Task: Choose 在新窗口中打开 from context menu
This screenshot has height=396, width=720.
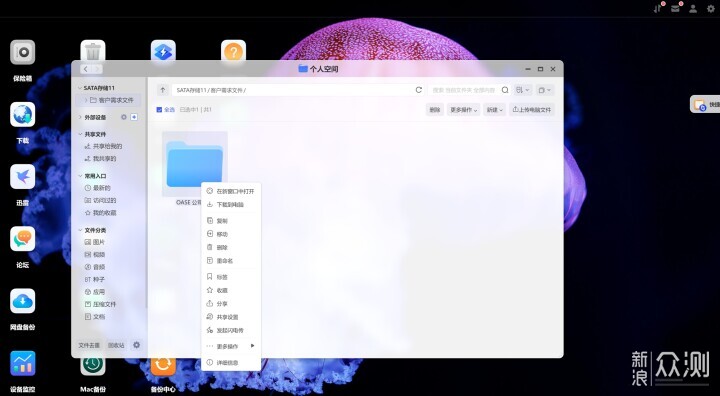Action: pyautogui.click(x=231, y=191)
